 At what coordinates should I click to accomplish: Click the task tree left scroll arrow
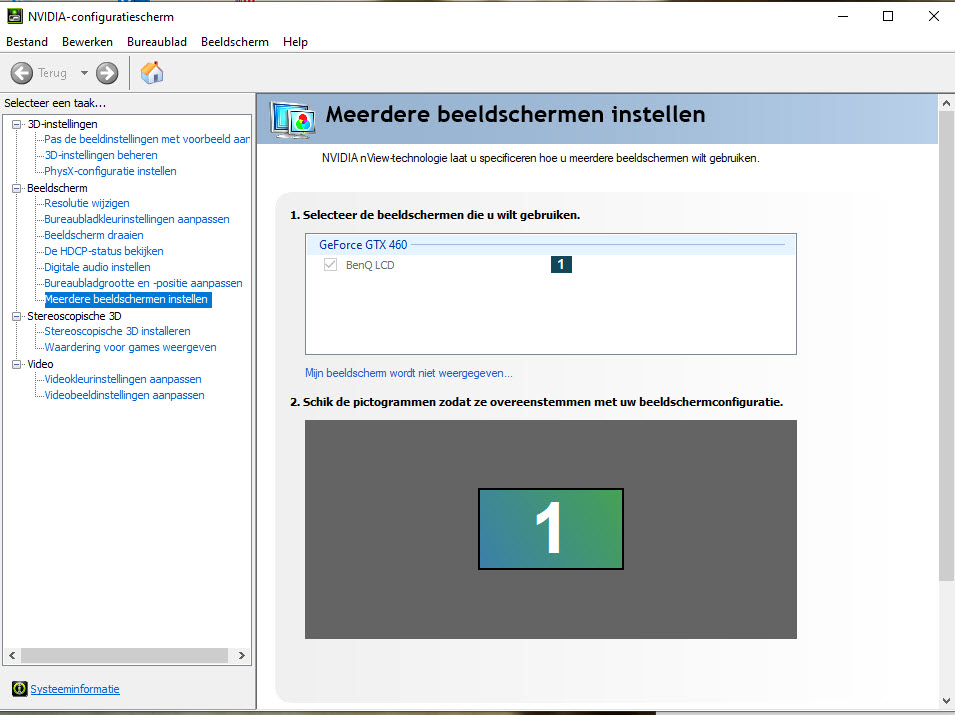[12, 655]
